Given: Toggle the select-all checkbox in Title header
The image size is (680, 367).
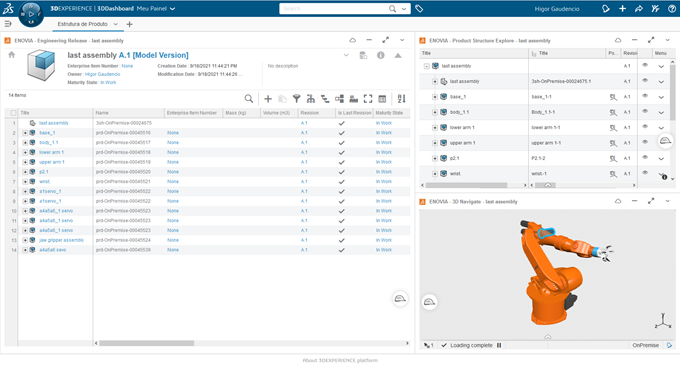Looking at the screenshot, I should pyautogui.click(x=13, y=113).
